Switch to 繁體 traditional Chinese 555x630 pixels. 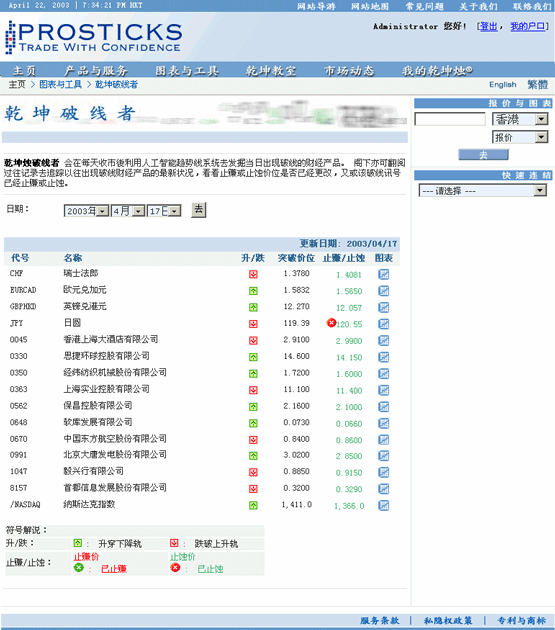click(538, 84)
